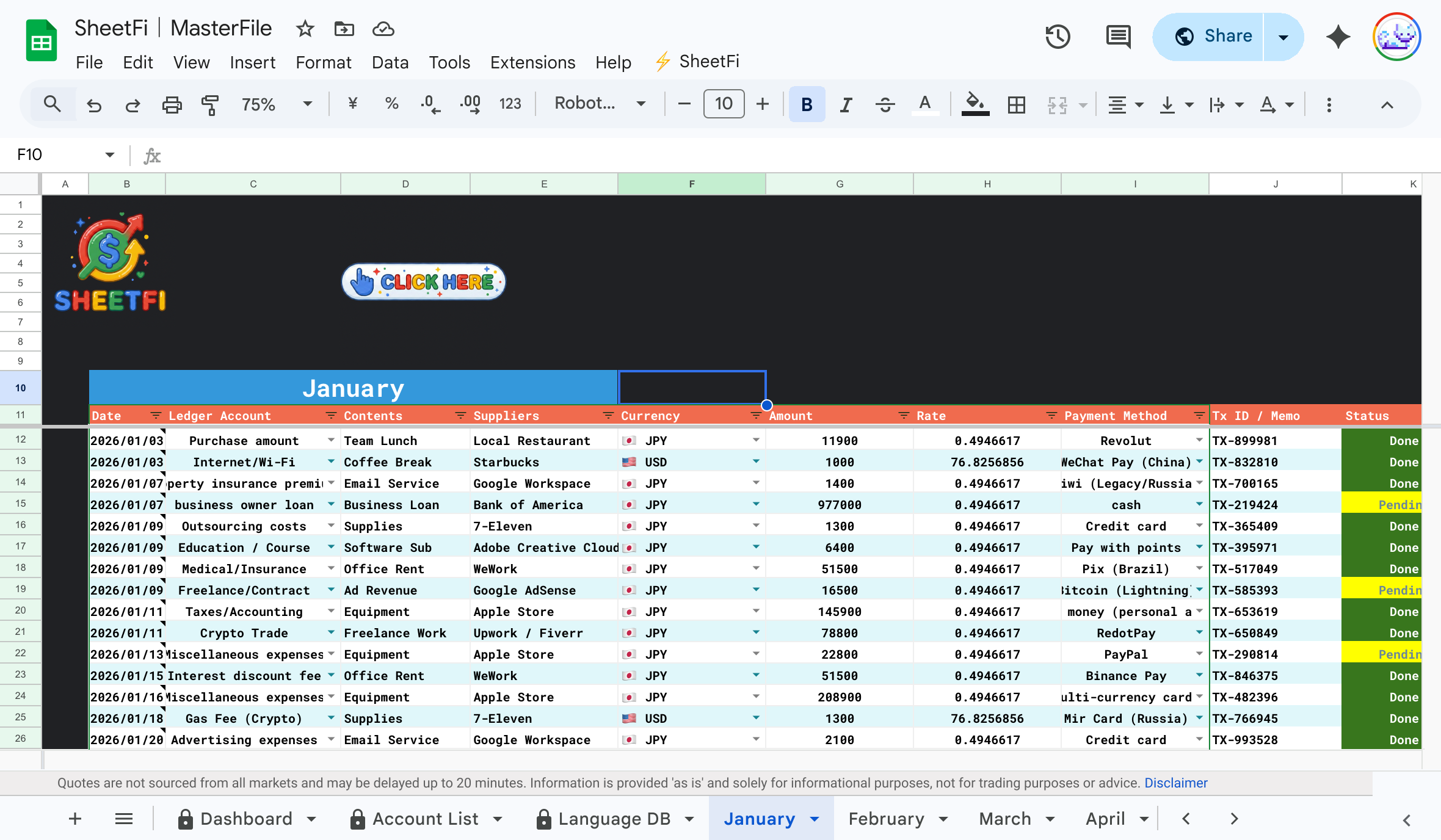Switch to the February sheet tab
The image size is (1441, 840).
887,819
